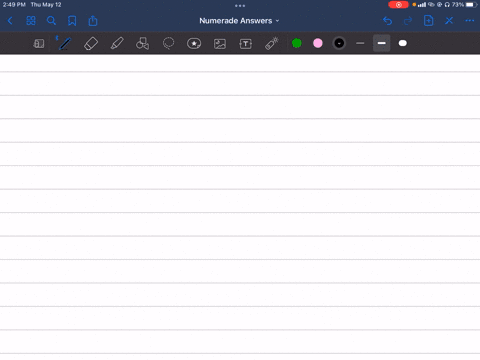Add a new page
480x360 pixels.
(428, 21)
